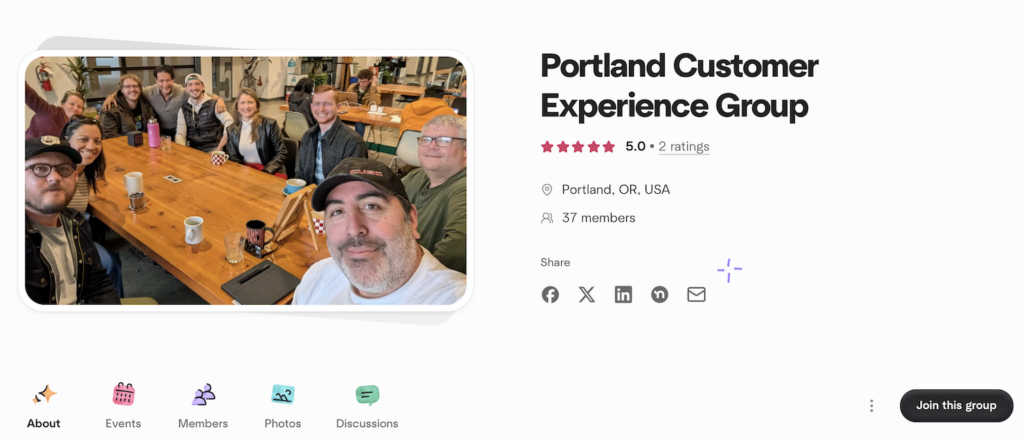Go to the Members tab
This screenshot has width=1024, height=439.
tap(203, 406)
